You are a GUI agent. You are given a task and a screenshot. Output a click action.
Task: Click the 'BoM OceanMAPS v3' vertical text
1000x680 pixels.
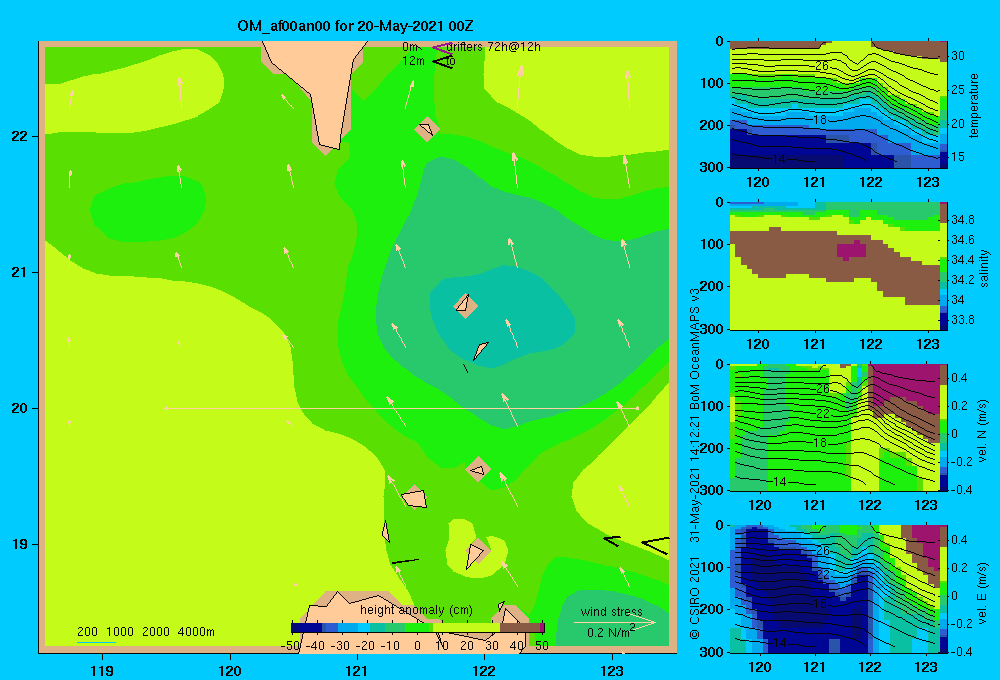(x=695, y=349)
